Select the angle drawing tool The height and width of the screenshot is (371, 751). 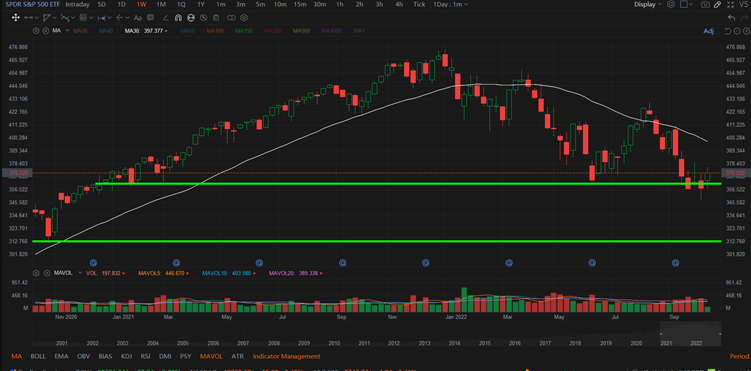[165, 18]
